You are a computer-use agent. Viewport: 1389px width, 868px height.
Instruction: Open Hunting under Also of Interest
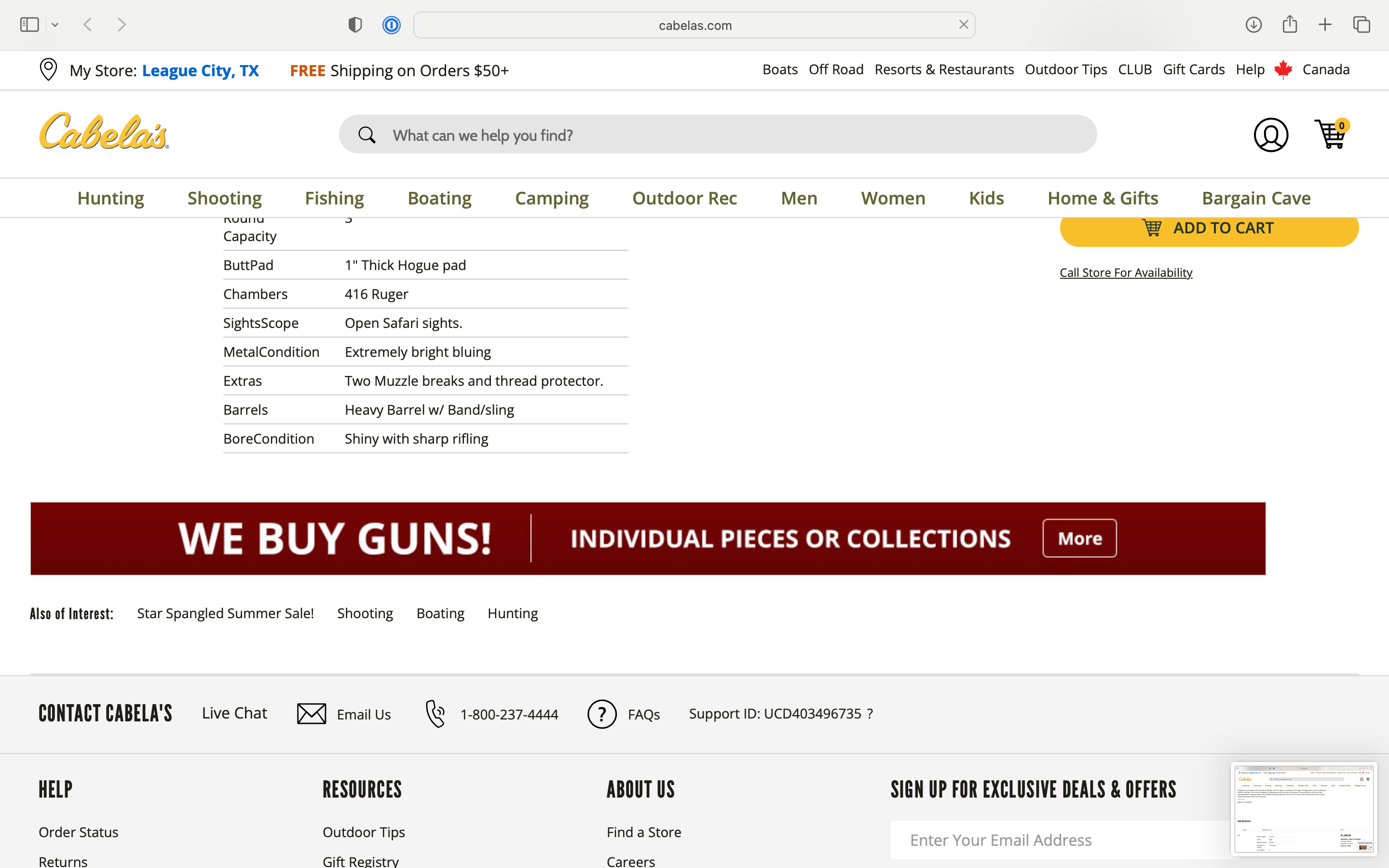[513, 613]
